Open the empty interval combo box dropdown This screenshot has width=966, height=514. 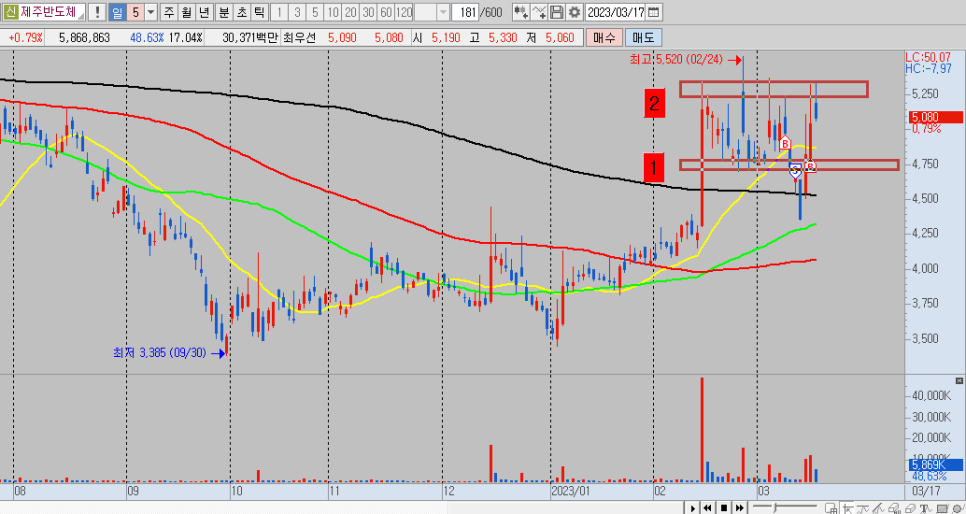pos(443,12)
